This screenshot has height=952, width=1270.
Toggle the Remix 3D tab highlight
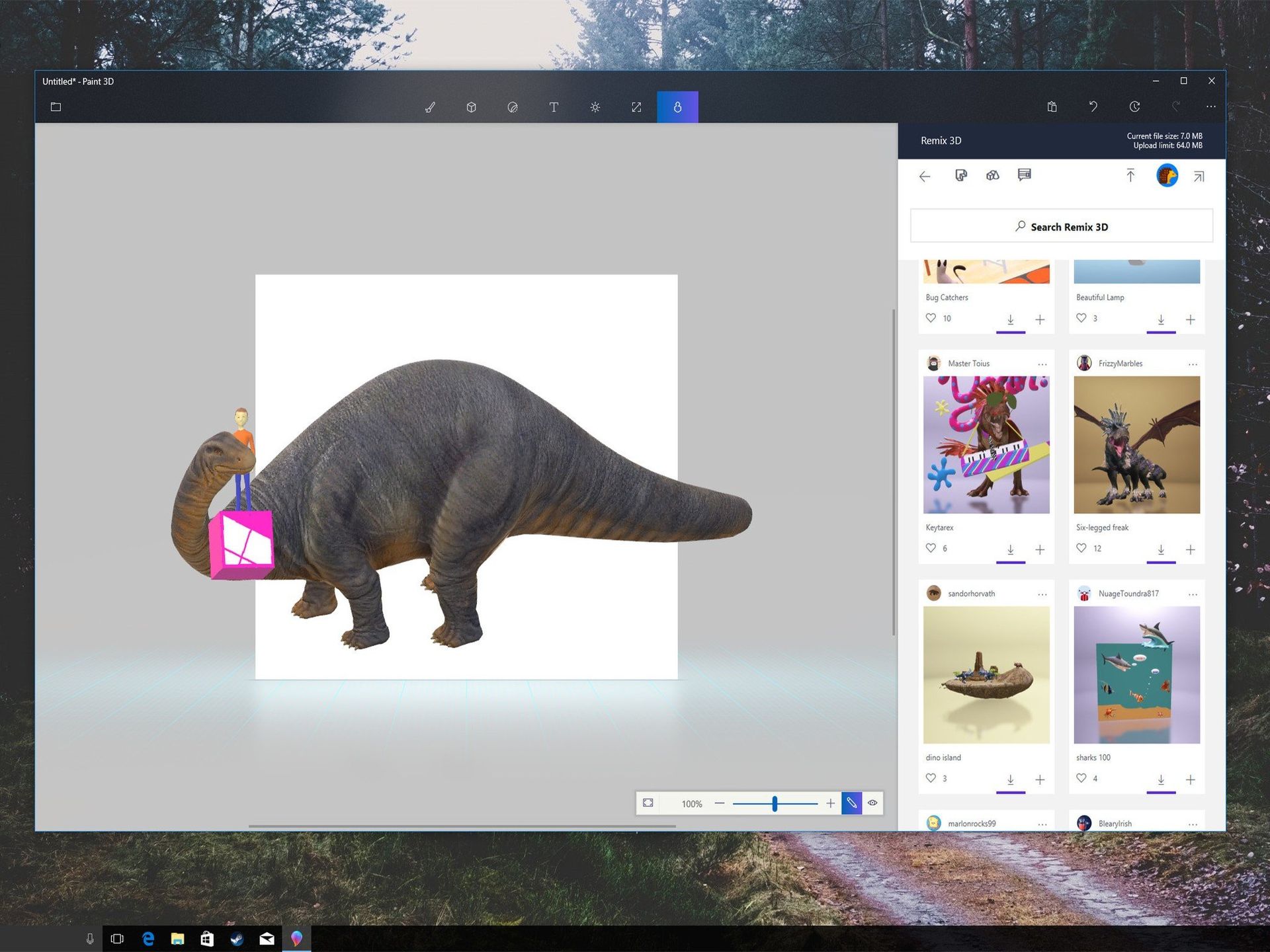coord(677,106)
